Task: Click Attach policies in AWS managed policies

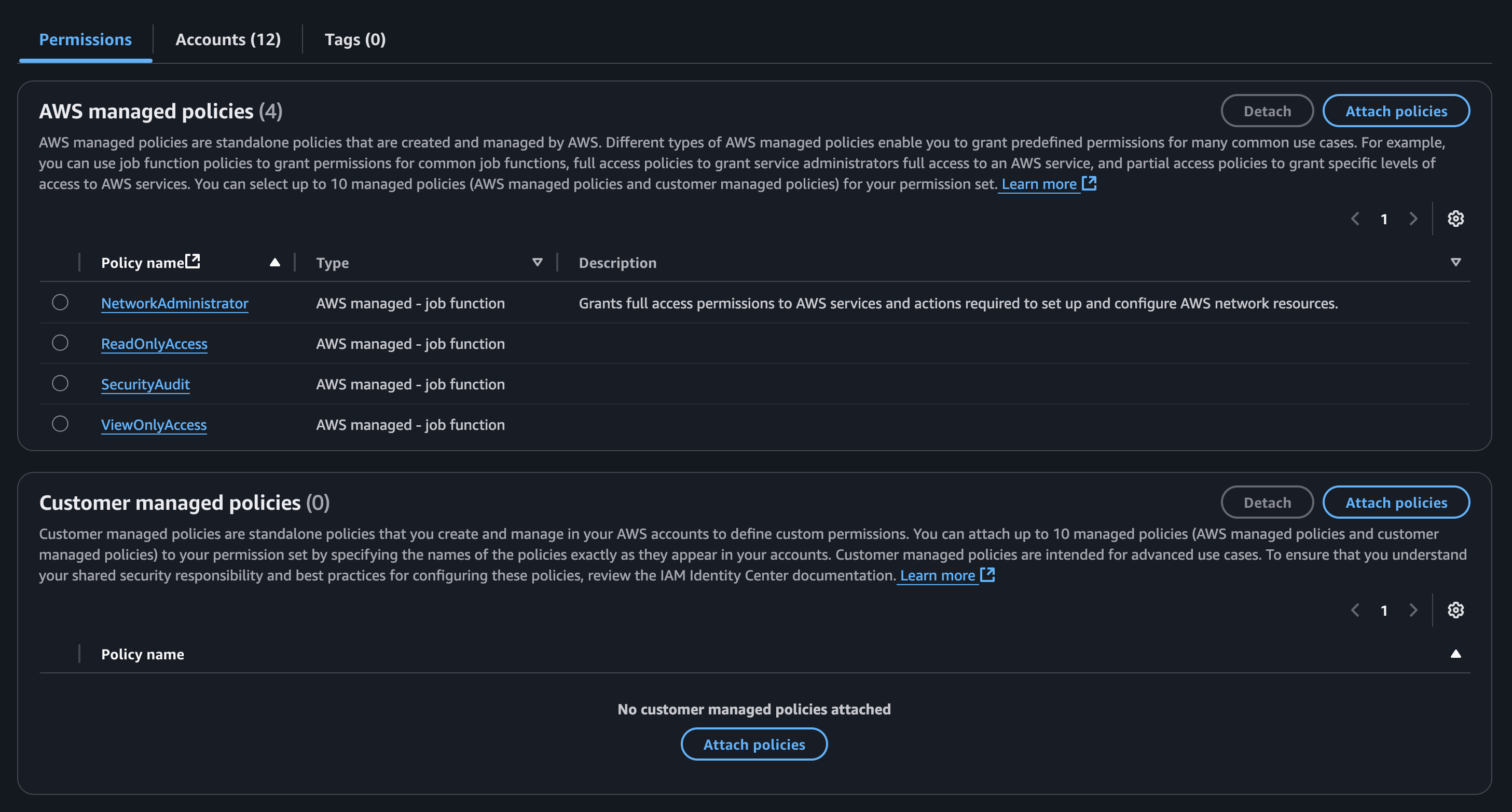Action: (x=1396, y=111)
